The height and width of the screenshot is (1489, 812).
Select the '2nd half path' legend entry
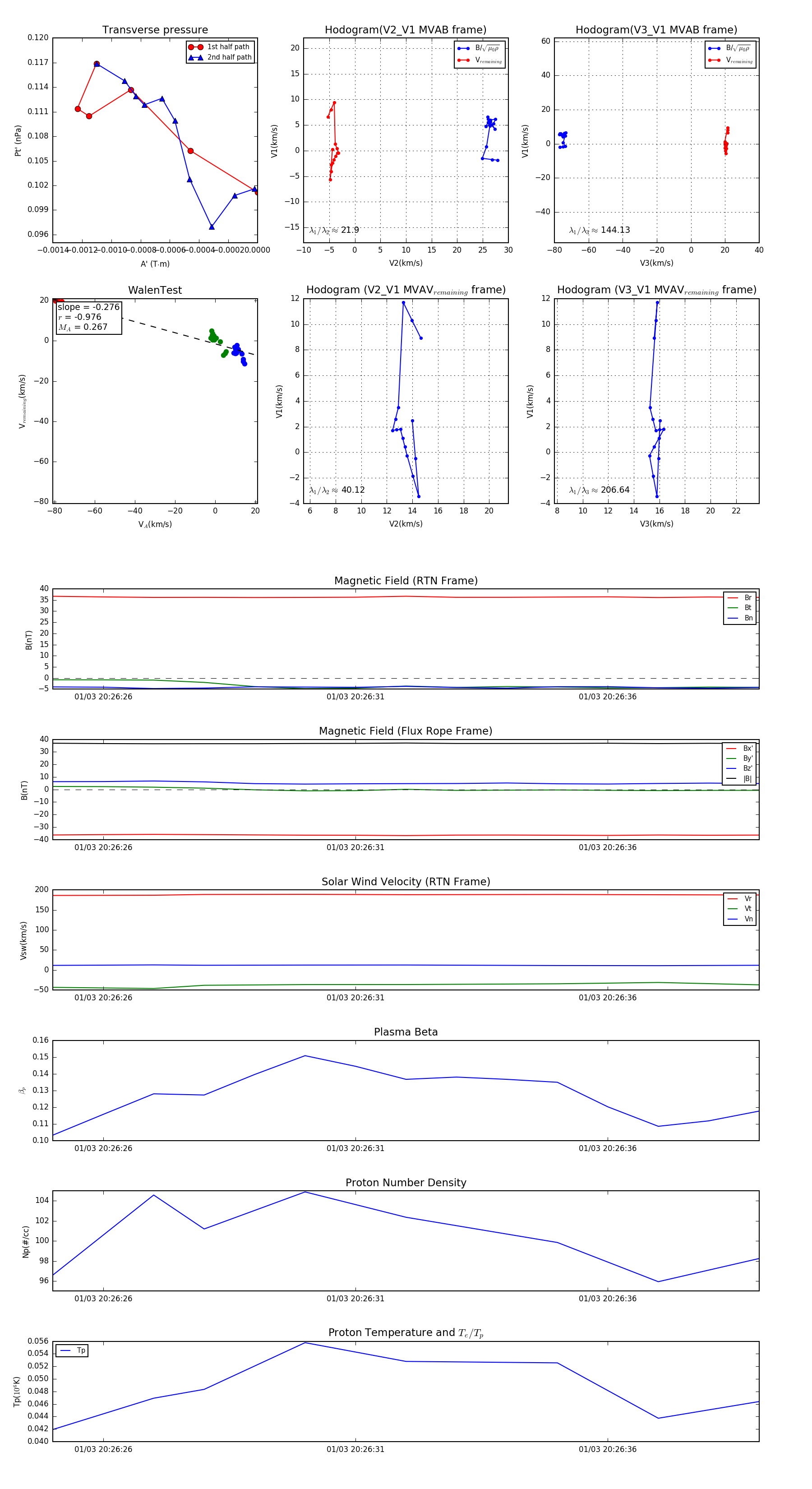(x=220, y=57)
